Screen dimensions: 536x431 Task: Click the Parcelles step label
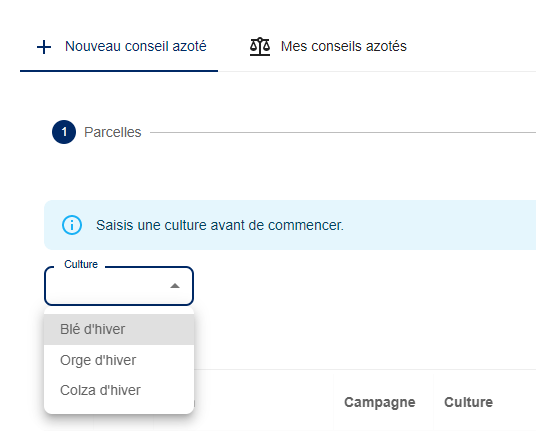pos(113,132)
